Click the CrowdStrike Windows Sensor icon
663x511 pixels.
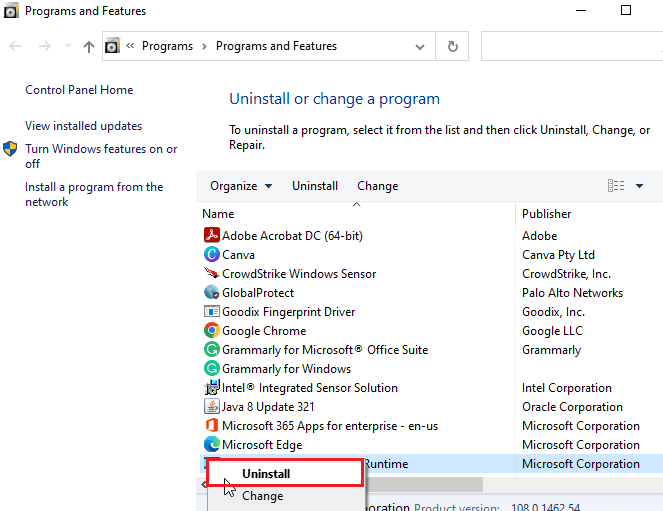tap(211, 273)
